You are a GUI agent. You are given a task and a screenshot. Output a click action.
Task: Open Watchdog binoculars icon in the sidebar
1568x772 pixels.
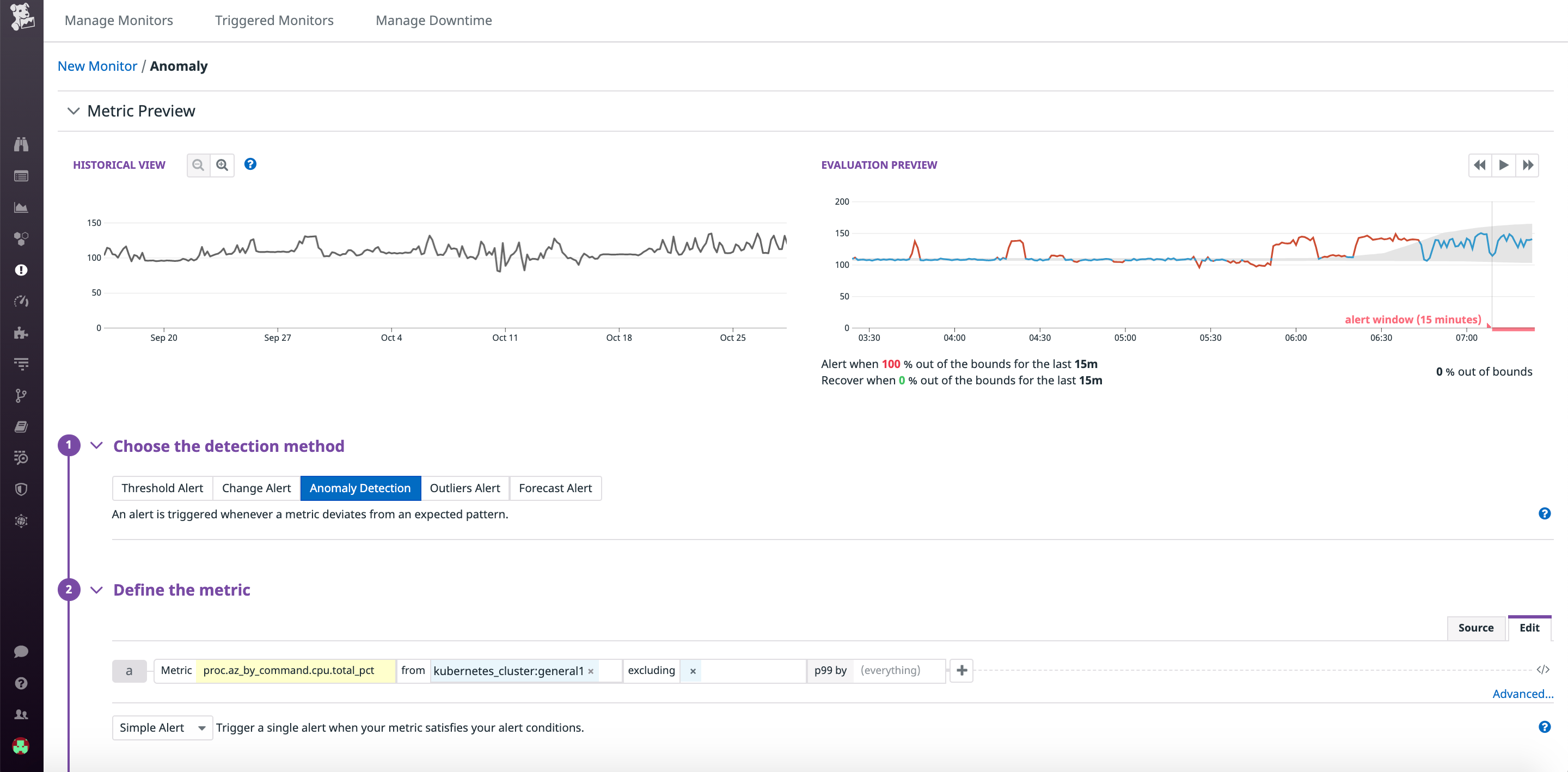[x=21, y=144]
